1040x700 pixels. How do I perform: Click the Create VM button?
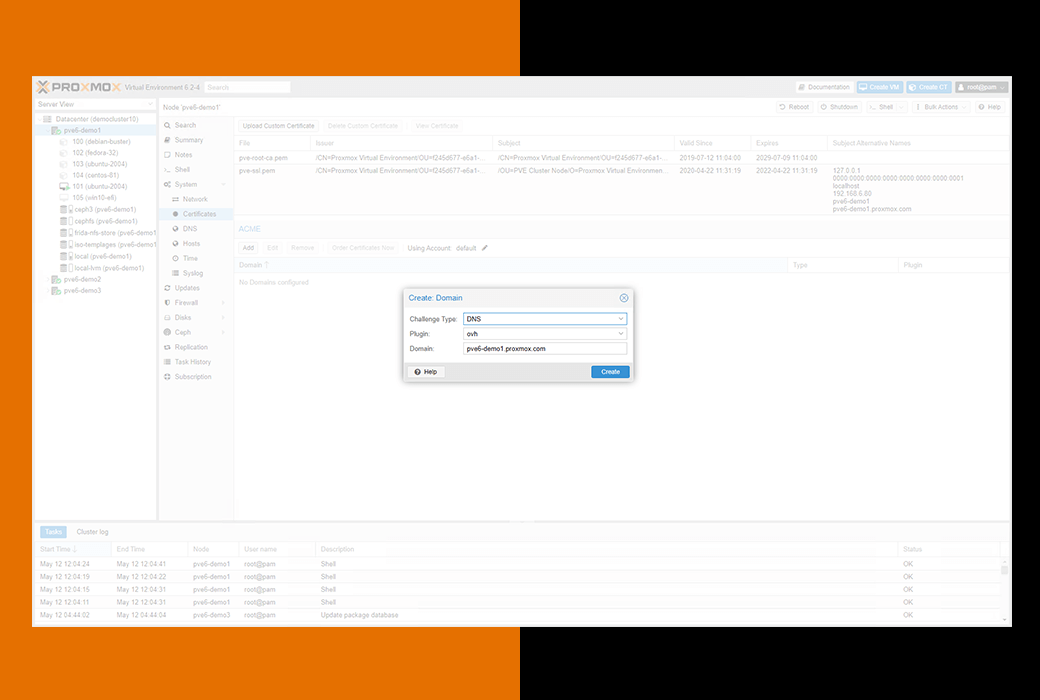879,87
